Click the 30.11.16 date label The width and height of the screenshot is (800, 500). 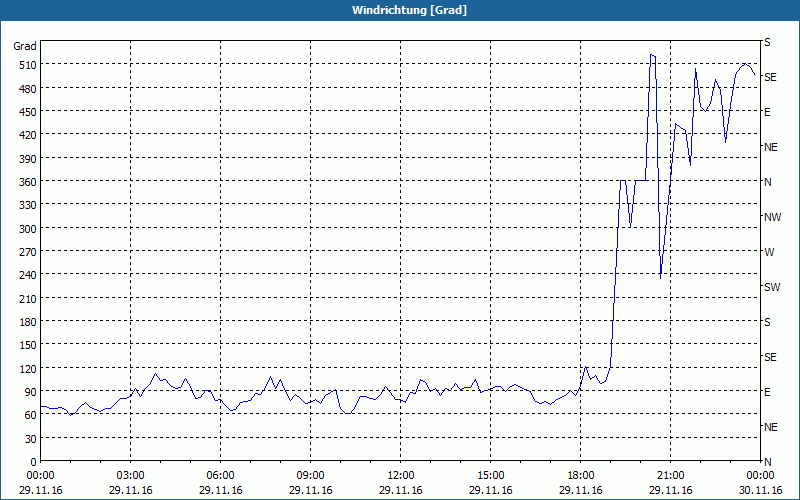click(760, 490)
